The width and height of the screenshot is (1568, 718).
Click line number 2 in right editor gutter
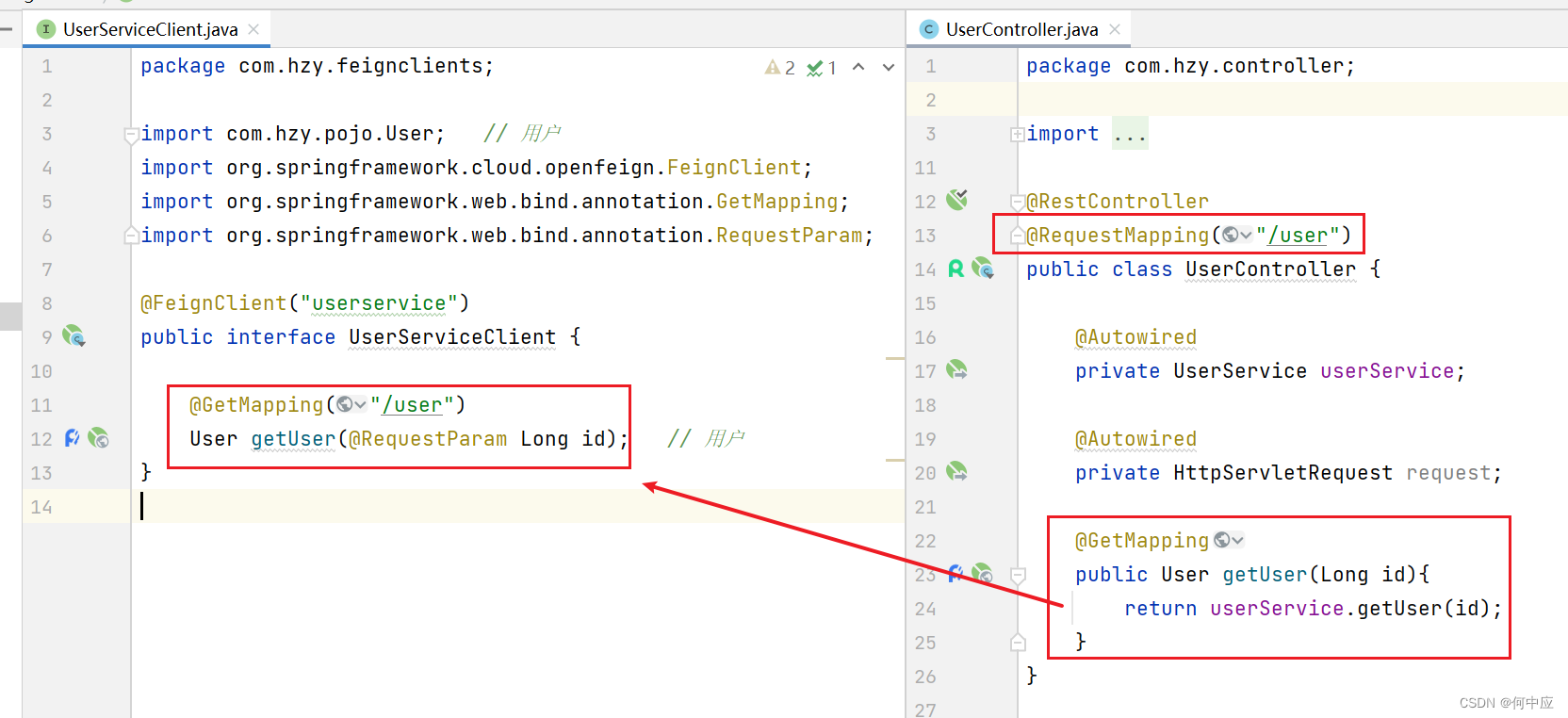[931, 100]
